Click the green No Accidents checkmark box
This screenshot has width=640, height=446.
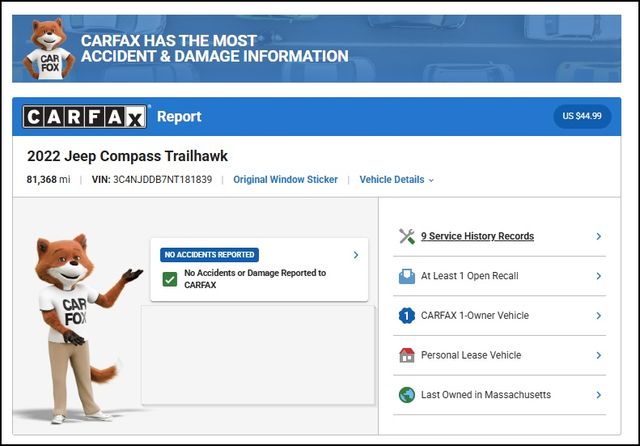click(x=169, y=278)
